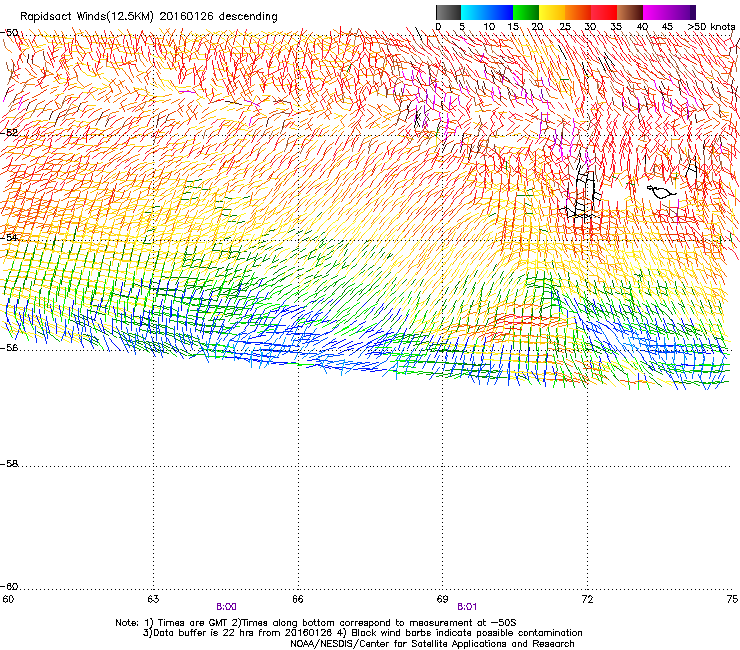Click the green 15–20 knots legend color
Image resolution: width=740 pixels, height=650 pixels.
click(x=526, y=12)
